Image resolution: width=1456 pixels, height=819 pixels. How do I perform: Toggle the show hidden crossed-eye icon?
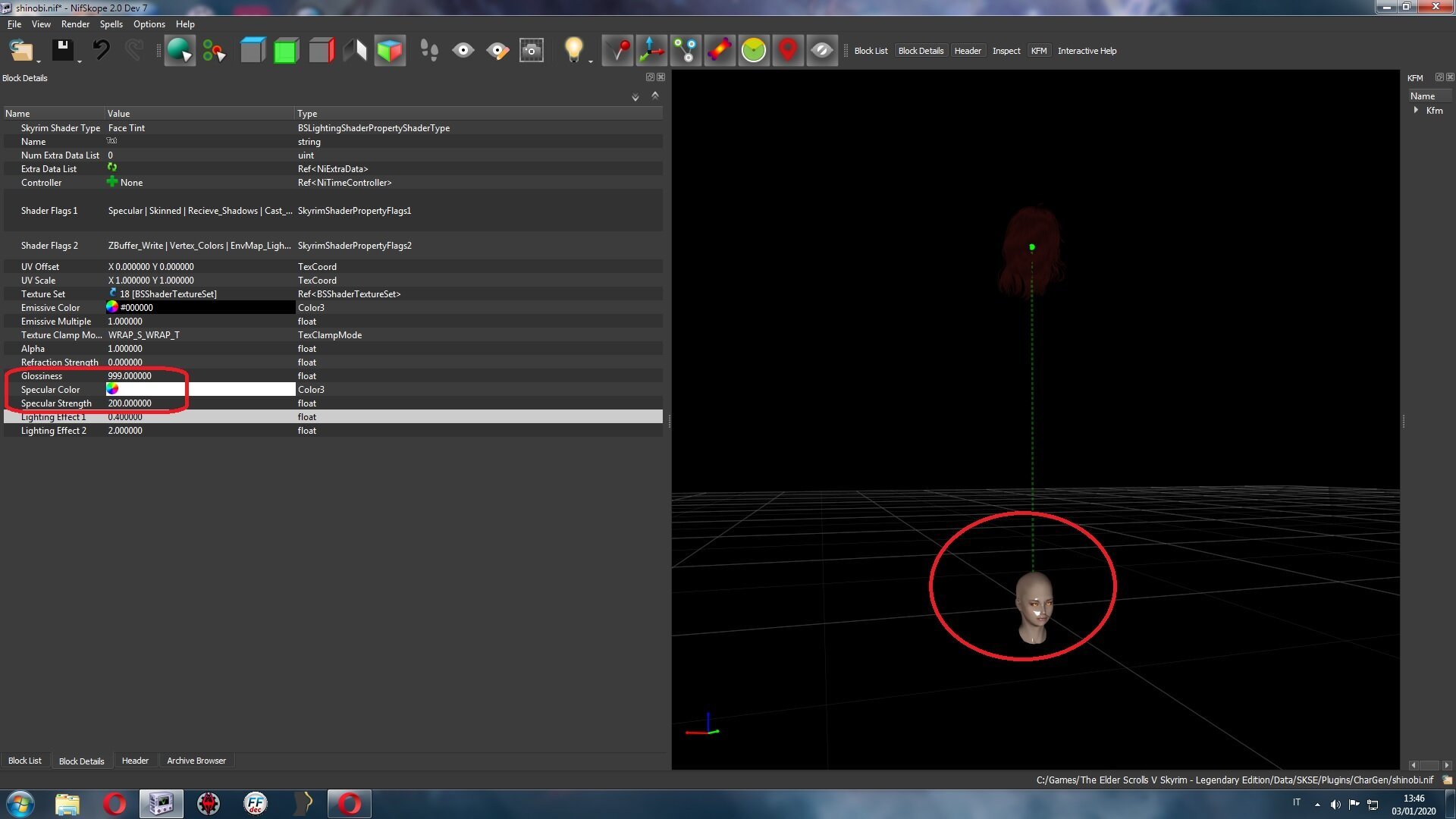click(x=821, y=51)
